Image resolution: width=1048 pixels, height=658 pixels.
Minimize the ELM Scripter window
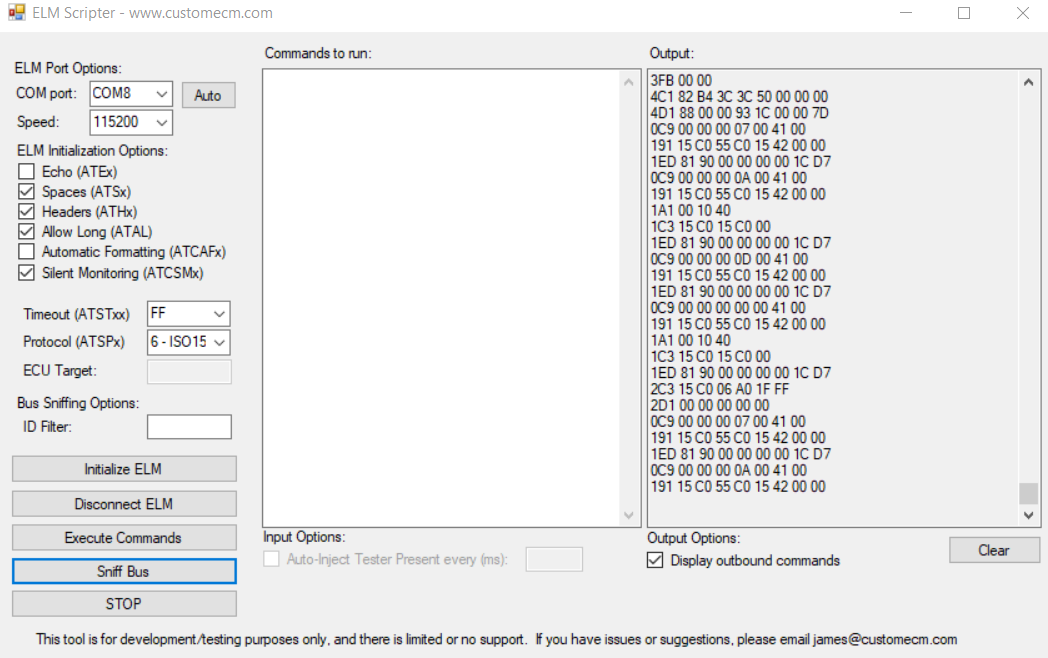pos(906,13)
